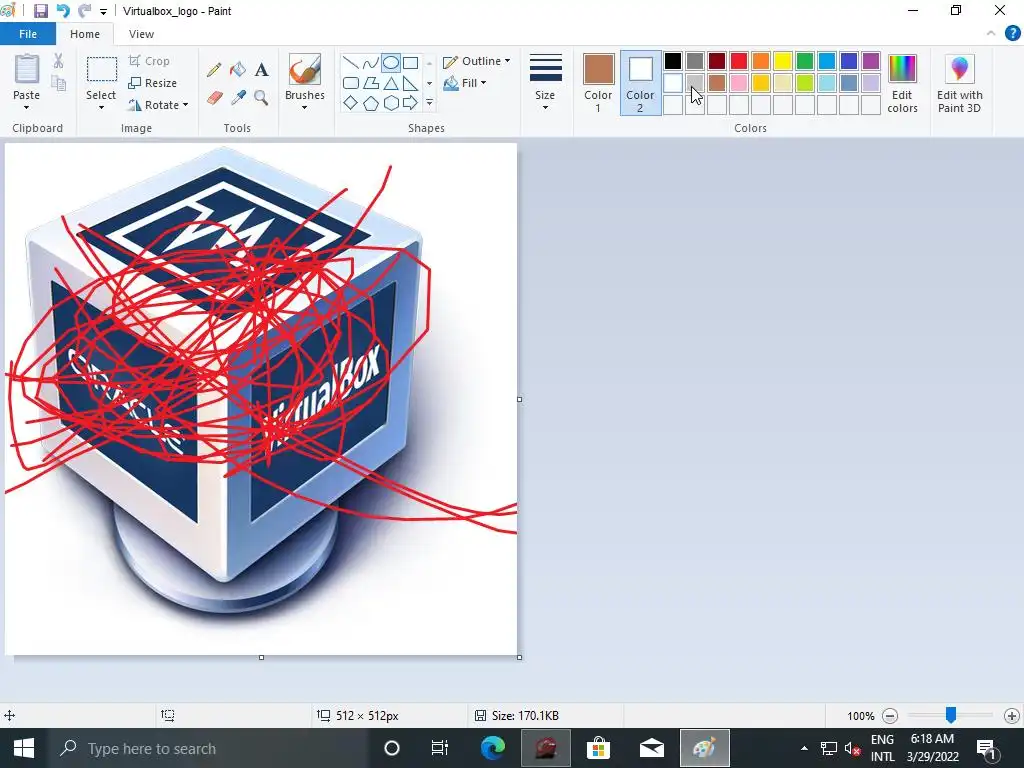
Task: Click the Crop button
Action: point(150,61)
